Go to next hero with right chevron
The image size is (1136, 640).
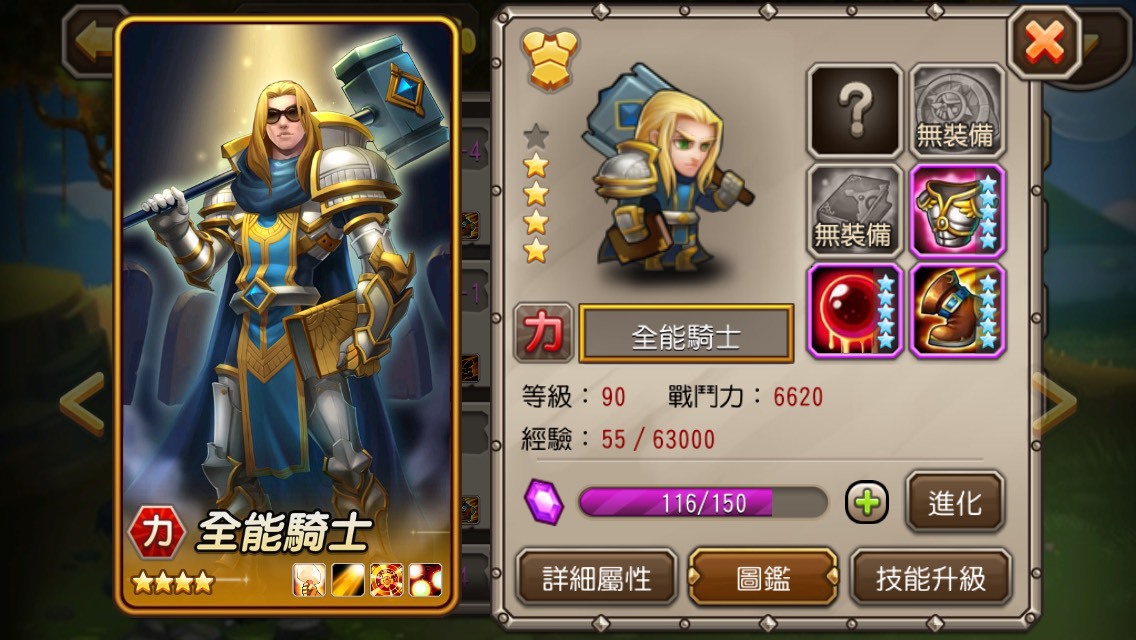(x=1054, y=404)
